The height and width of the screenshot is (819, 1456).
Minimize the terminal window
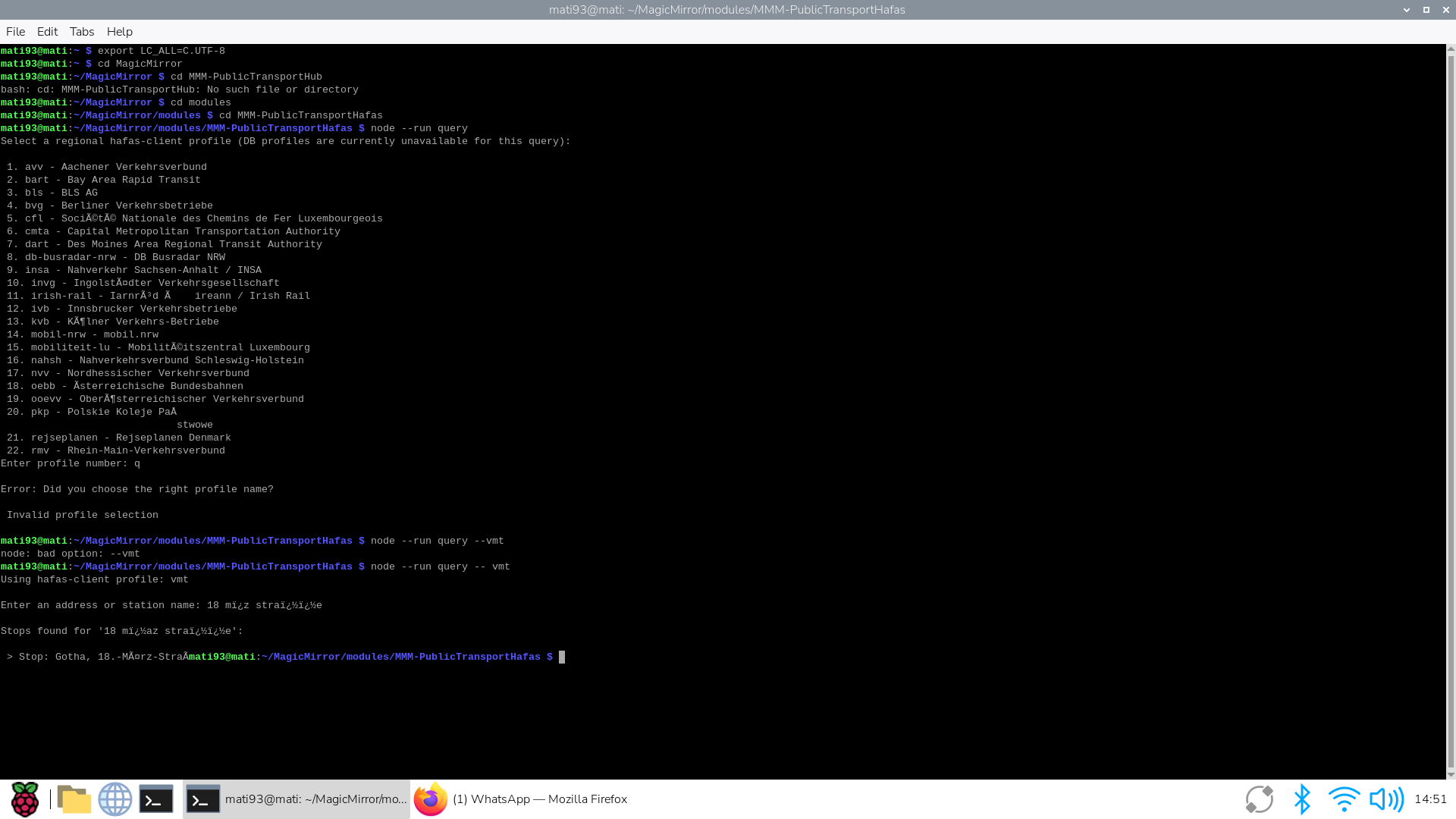(x=1407, y=10)
